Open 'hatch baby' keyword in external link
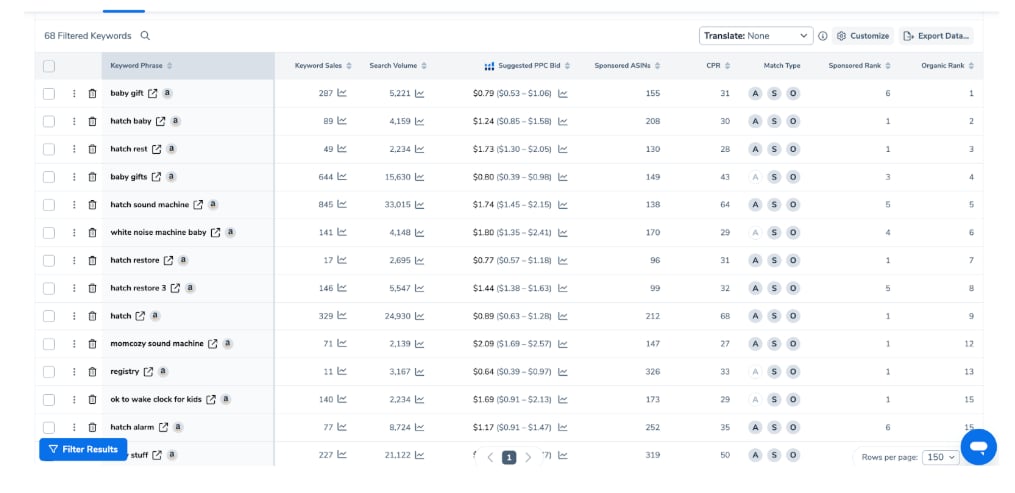1015x493 pixels. 160,121
